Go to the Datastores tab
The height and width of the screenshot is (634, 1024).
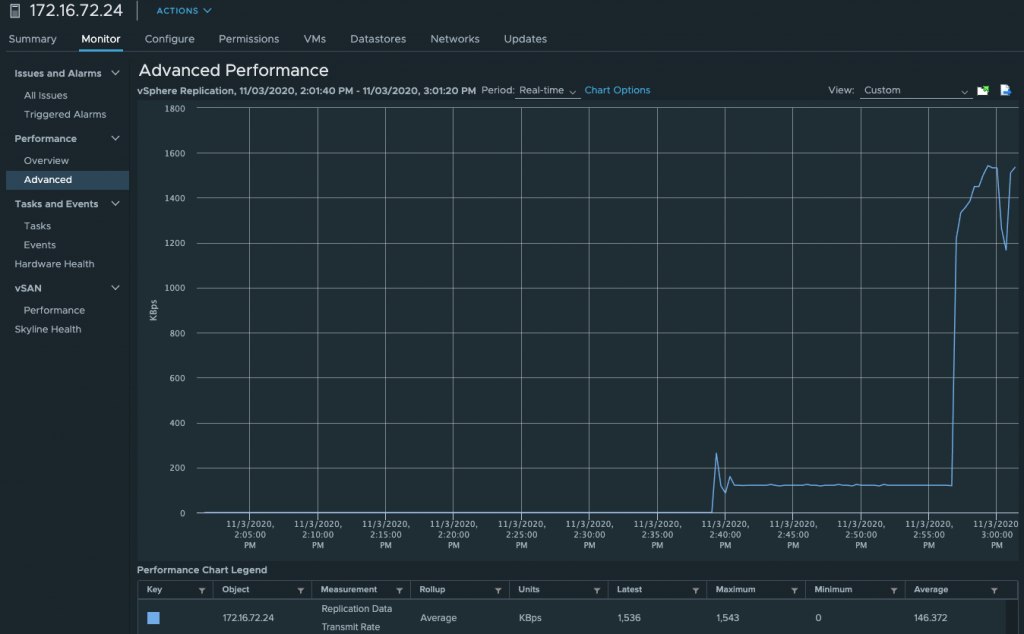[378, 39]
